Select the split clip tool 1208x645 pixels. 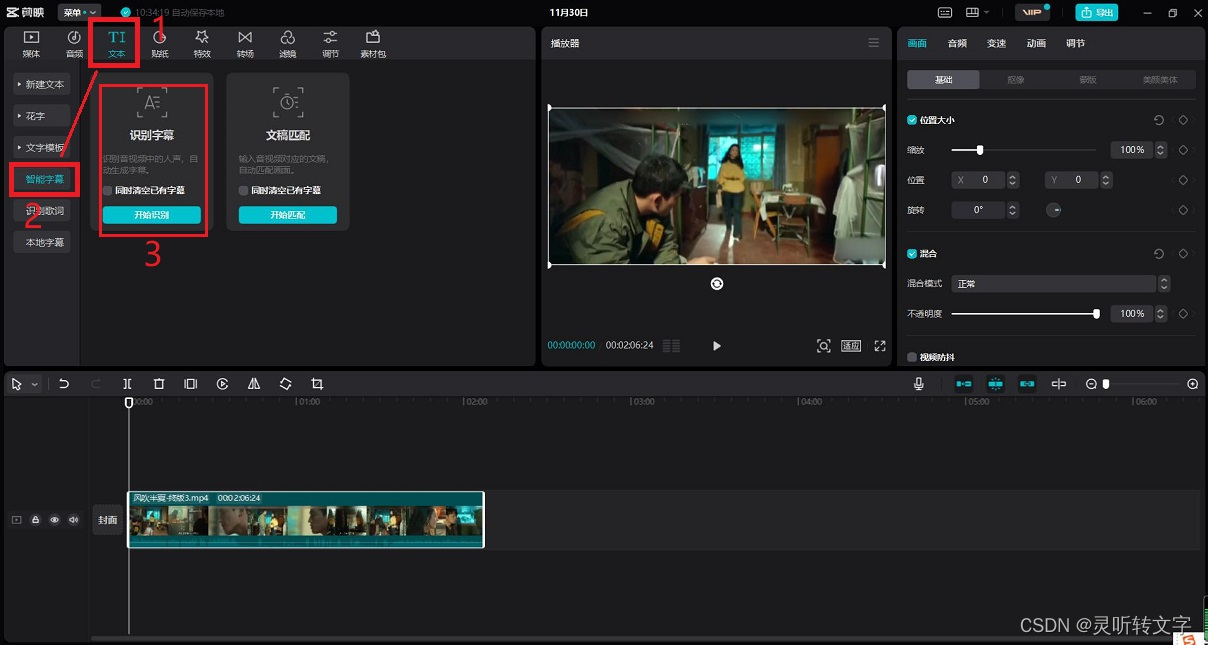[x=127, y=384]
